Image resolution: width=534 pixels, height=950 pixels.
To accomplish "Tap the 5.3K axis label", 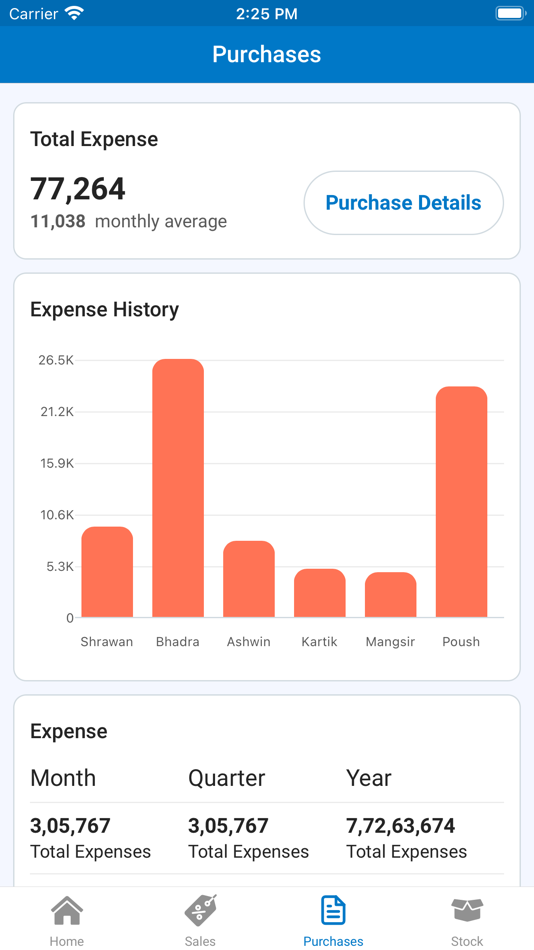I will pos(59,566).
